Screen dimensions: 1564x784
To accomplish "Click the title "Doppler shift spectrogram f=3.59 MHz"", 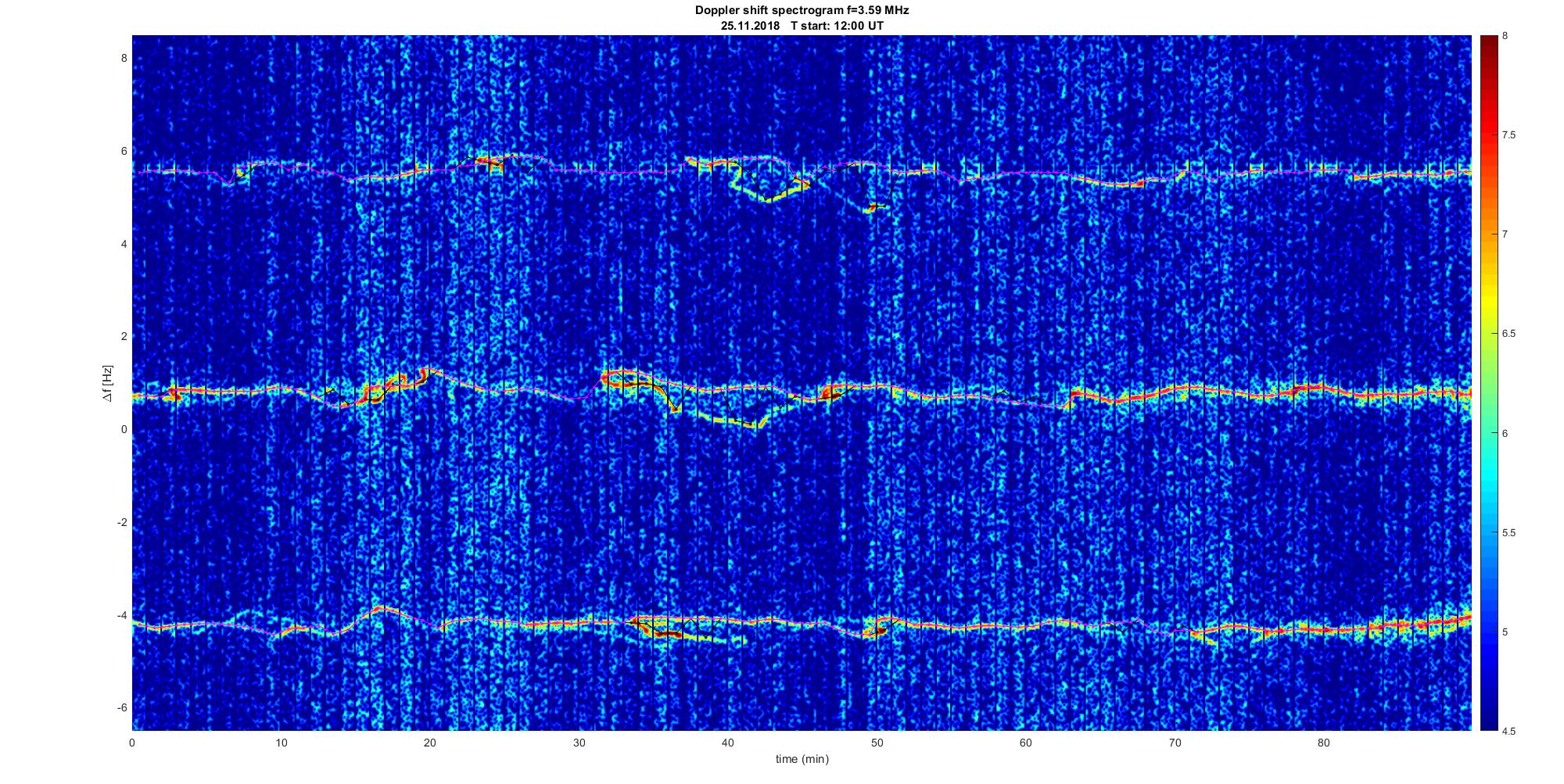I will 802,11.
